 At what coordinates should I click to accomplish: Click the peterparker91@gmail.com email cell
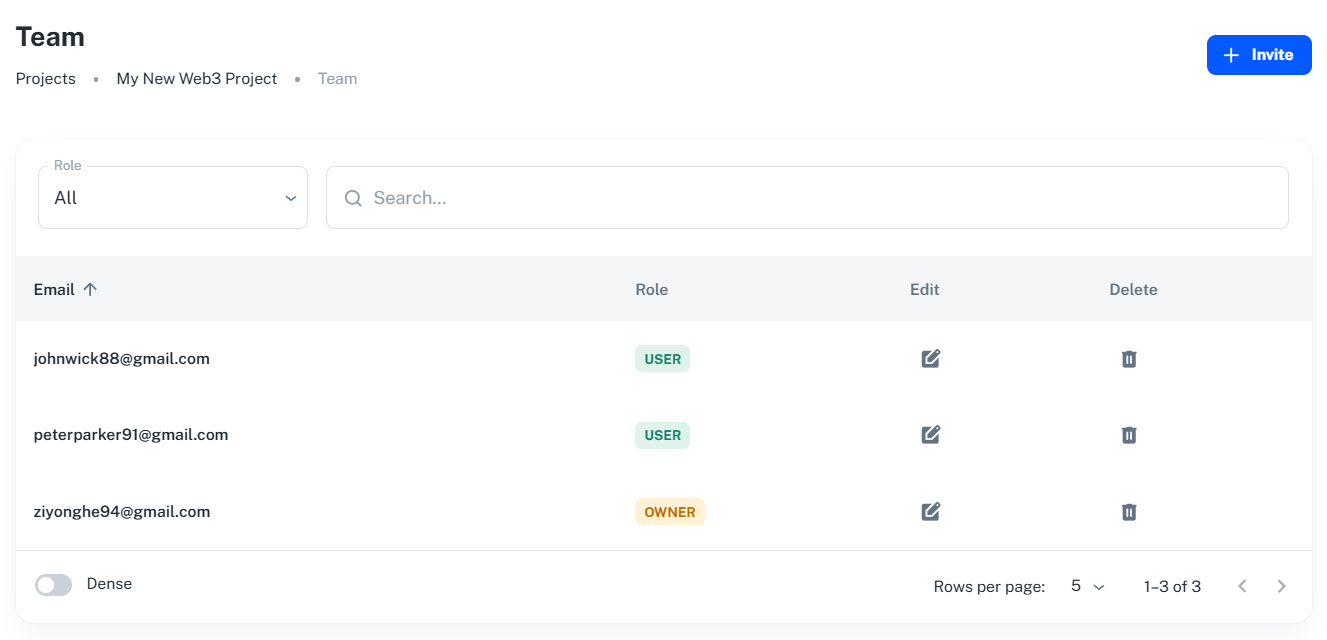[131, 434]
